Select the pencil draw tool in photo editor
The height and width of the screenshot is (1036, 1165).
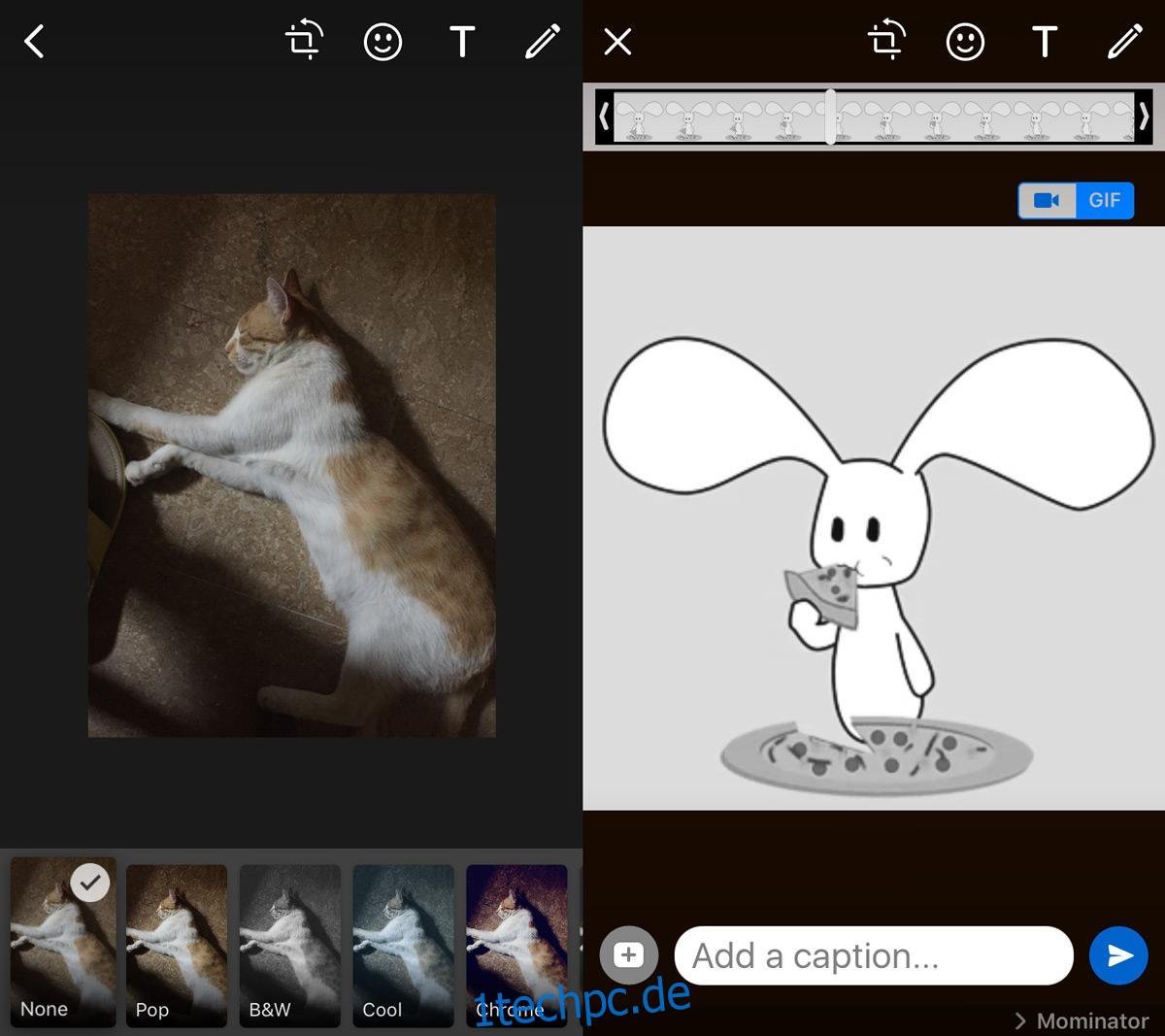[542, 42]
